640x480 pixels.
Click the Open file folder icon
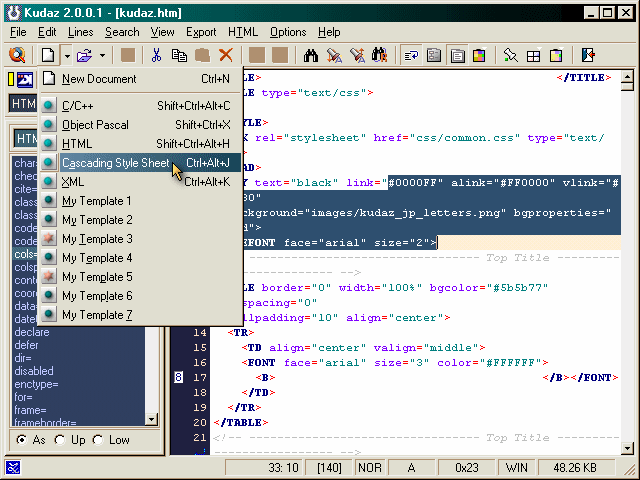click(84, 55)
